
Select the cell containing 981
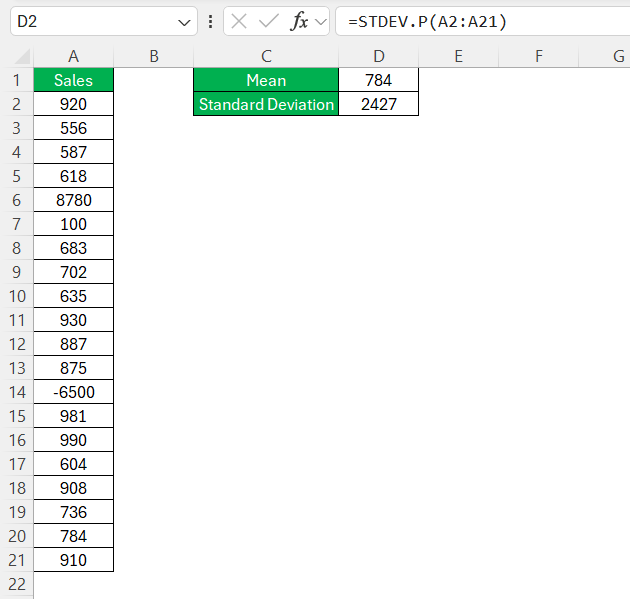coord(74,416)
